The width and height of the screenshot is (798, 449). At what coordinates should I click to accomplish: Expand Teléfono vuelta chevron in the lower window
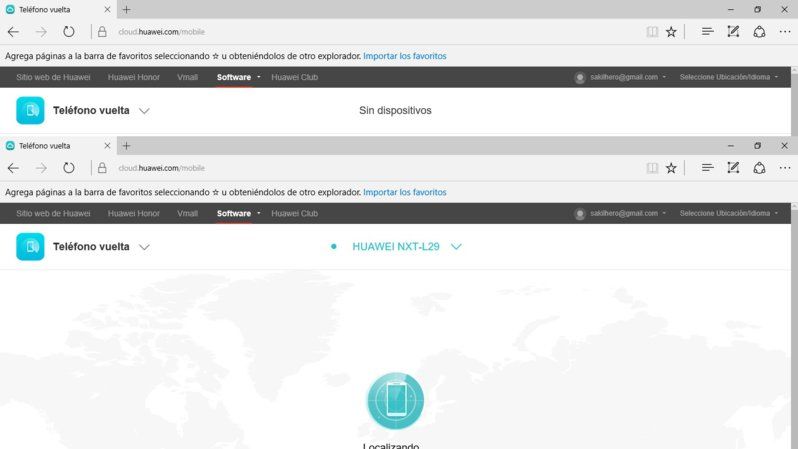click(x=144, y=247)
